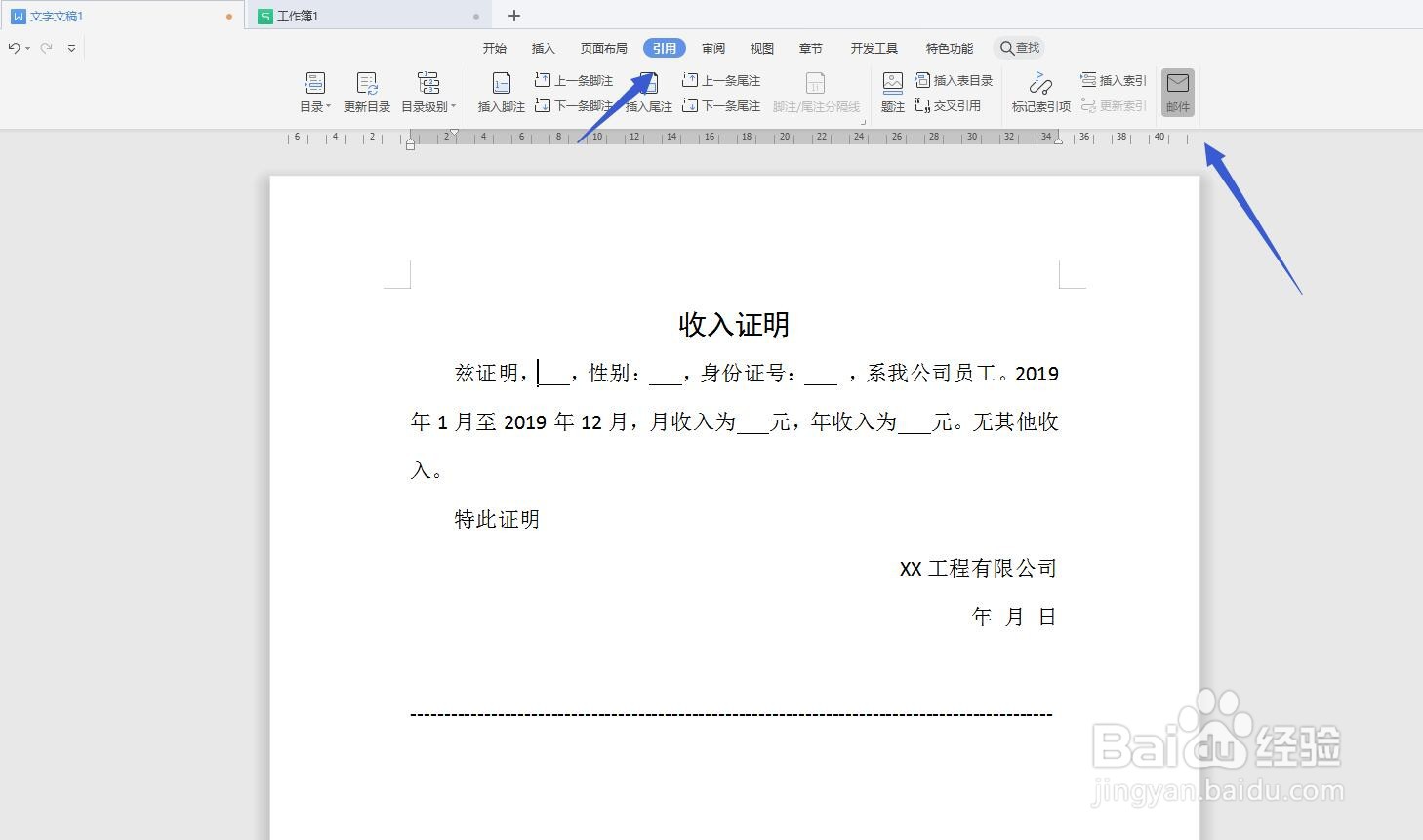Jump to previous endnote (上一条尾注)
This screenshot has height=840, width=1423.
coord(722,80)
